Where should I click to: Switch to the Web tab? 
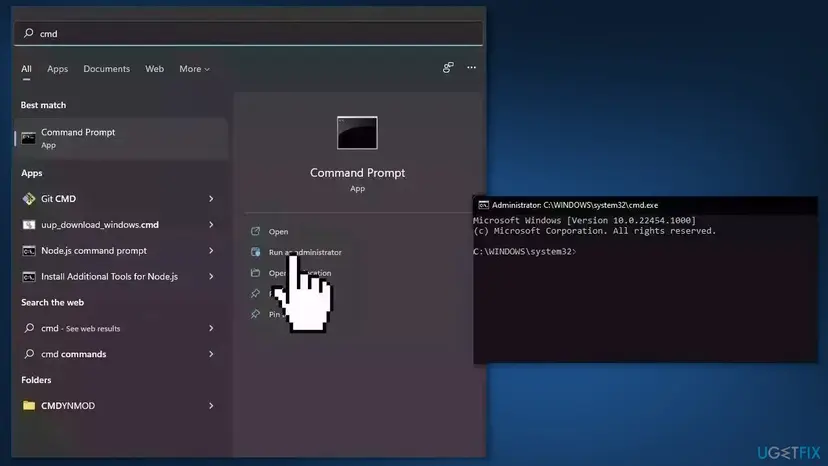(x=154, y=69)
